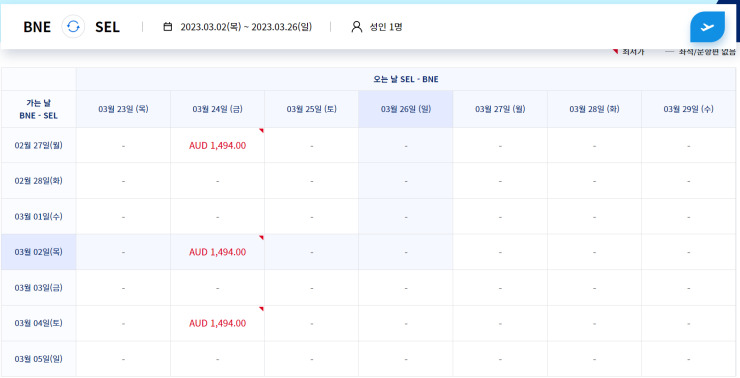Click empty cell for 03월 02일 and 03월 26일

(406, 252)
